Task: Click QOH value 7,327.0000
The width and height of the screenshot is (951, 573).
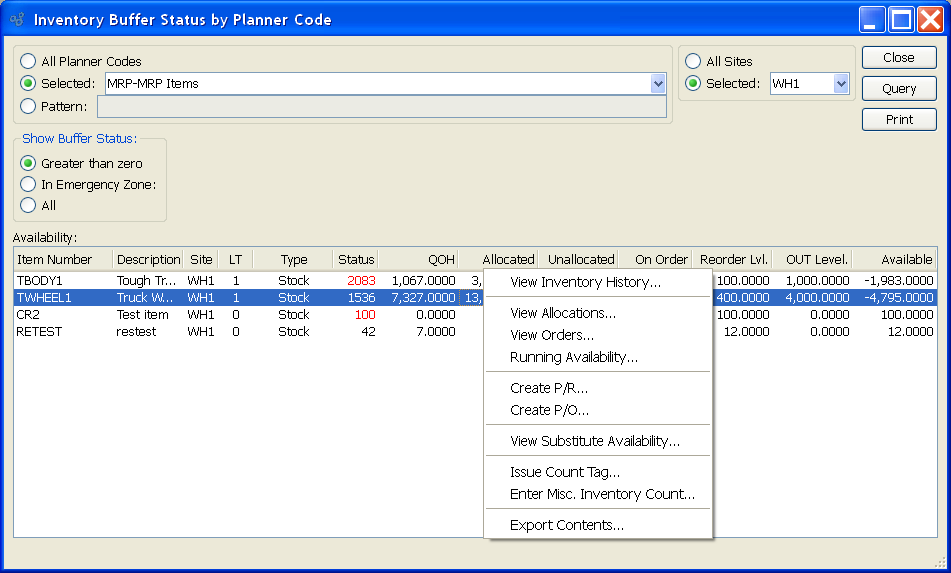Action: click(423, 298)
